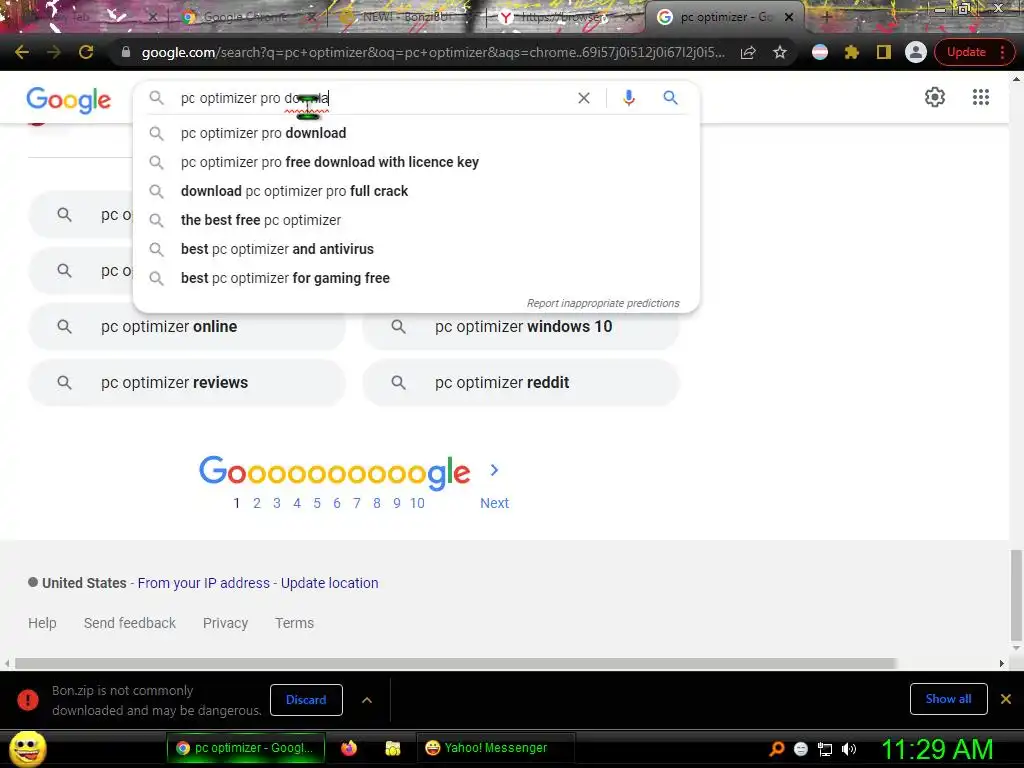Viewport: 1024px width, 768px height.
Task: Click inside the search text field
Action: 372,98
